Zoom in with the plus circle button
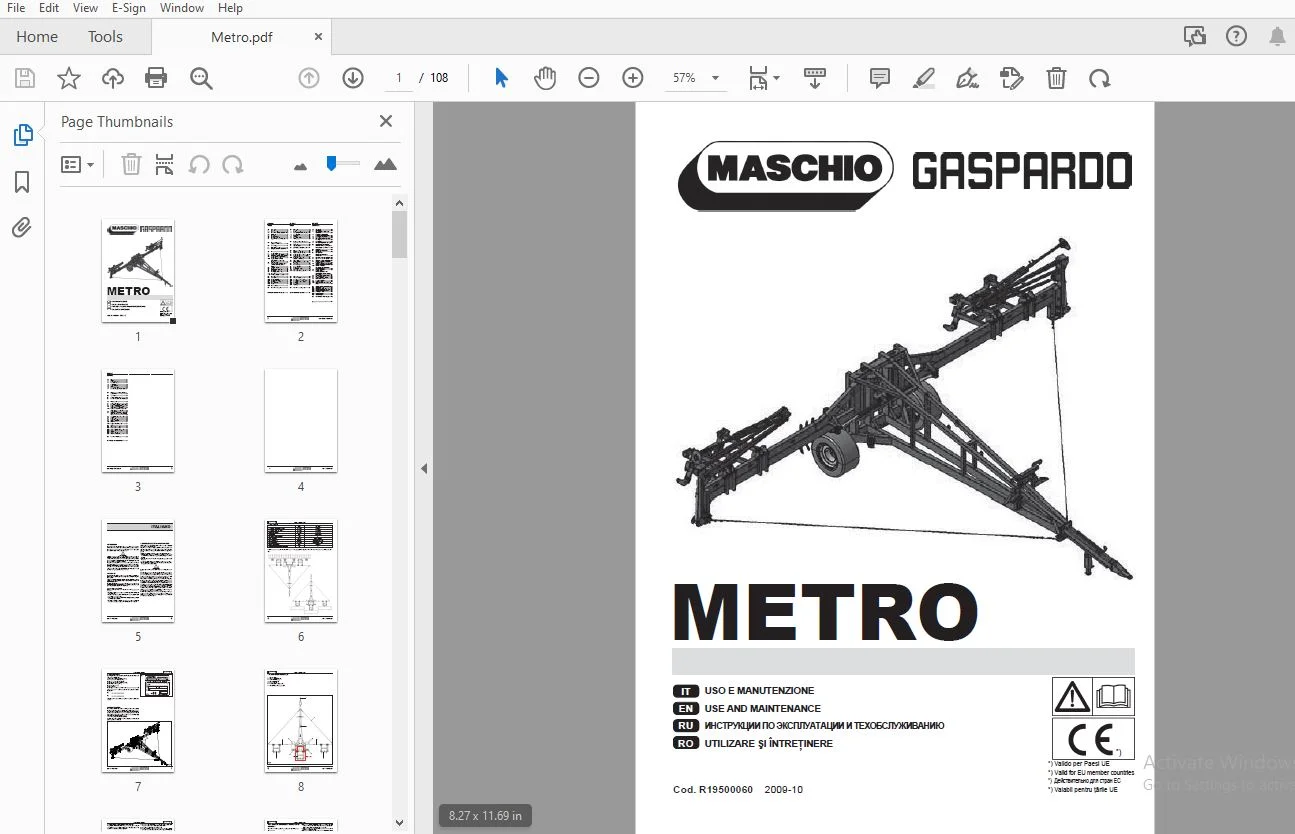This screenshot has width=1295, height=834. click(x=633, y=78)
